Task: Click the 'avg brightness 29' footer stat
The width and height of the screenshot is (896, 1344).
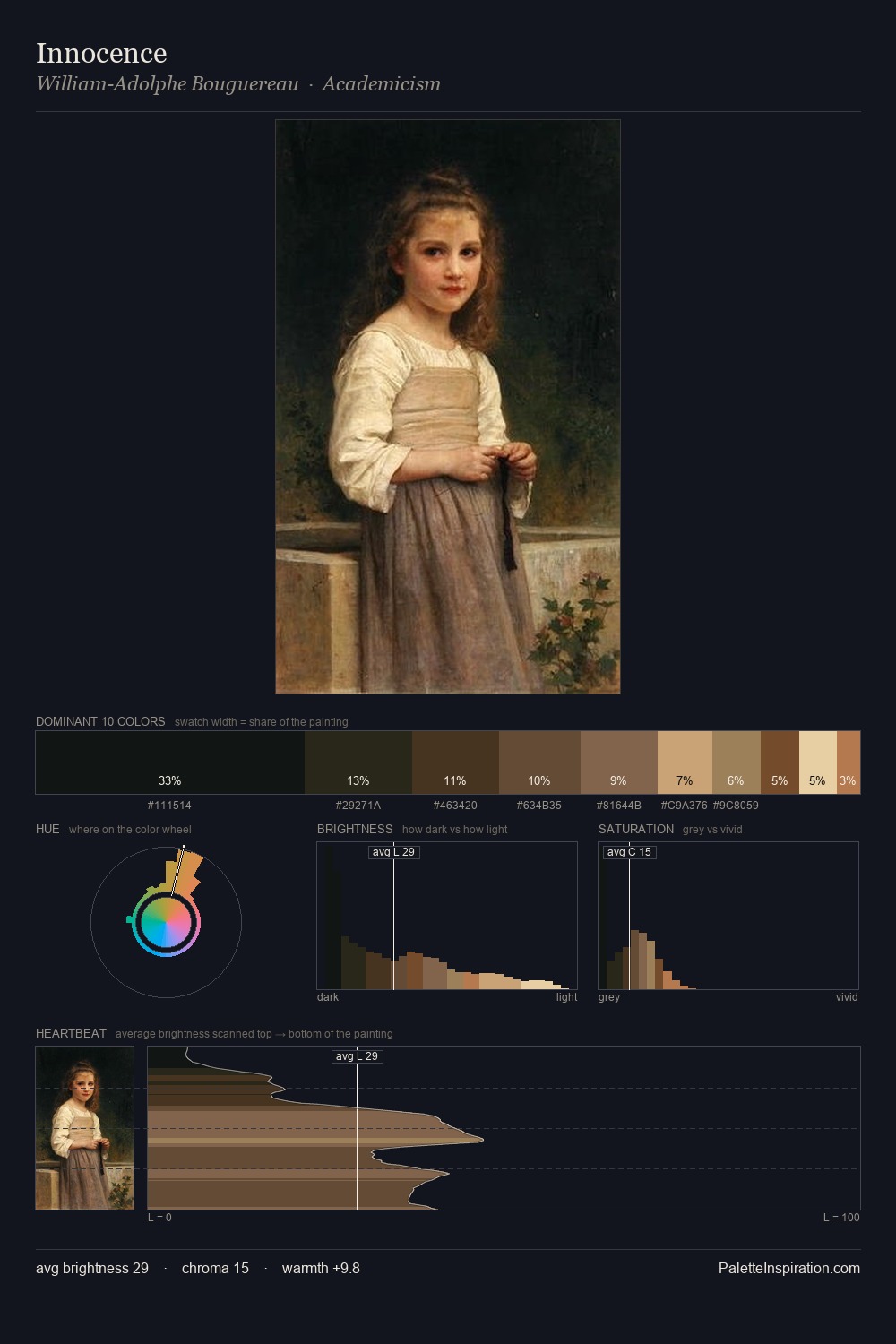Action: (x=92, y=1268)
